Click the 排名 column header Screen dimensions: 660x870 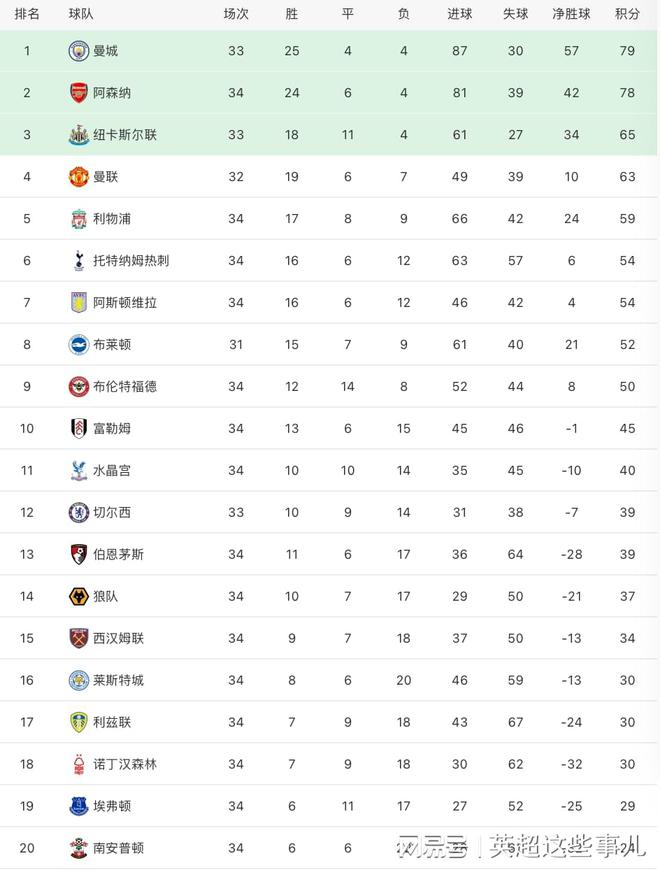click(x=27, y=14)
